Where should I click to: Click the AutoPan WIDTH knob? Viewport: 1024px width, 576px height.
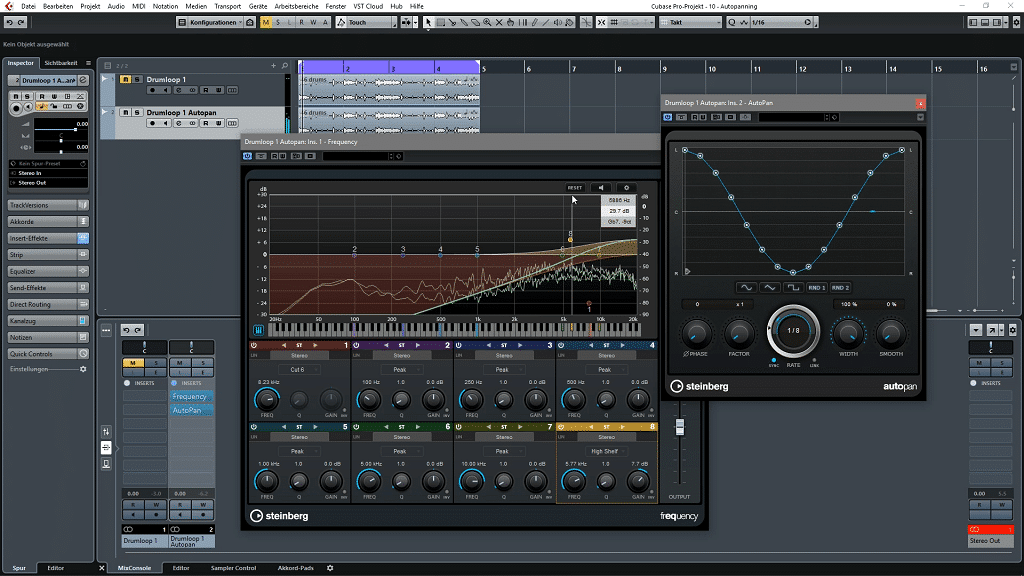[848, 334]
